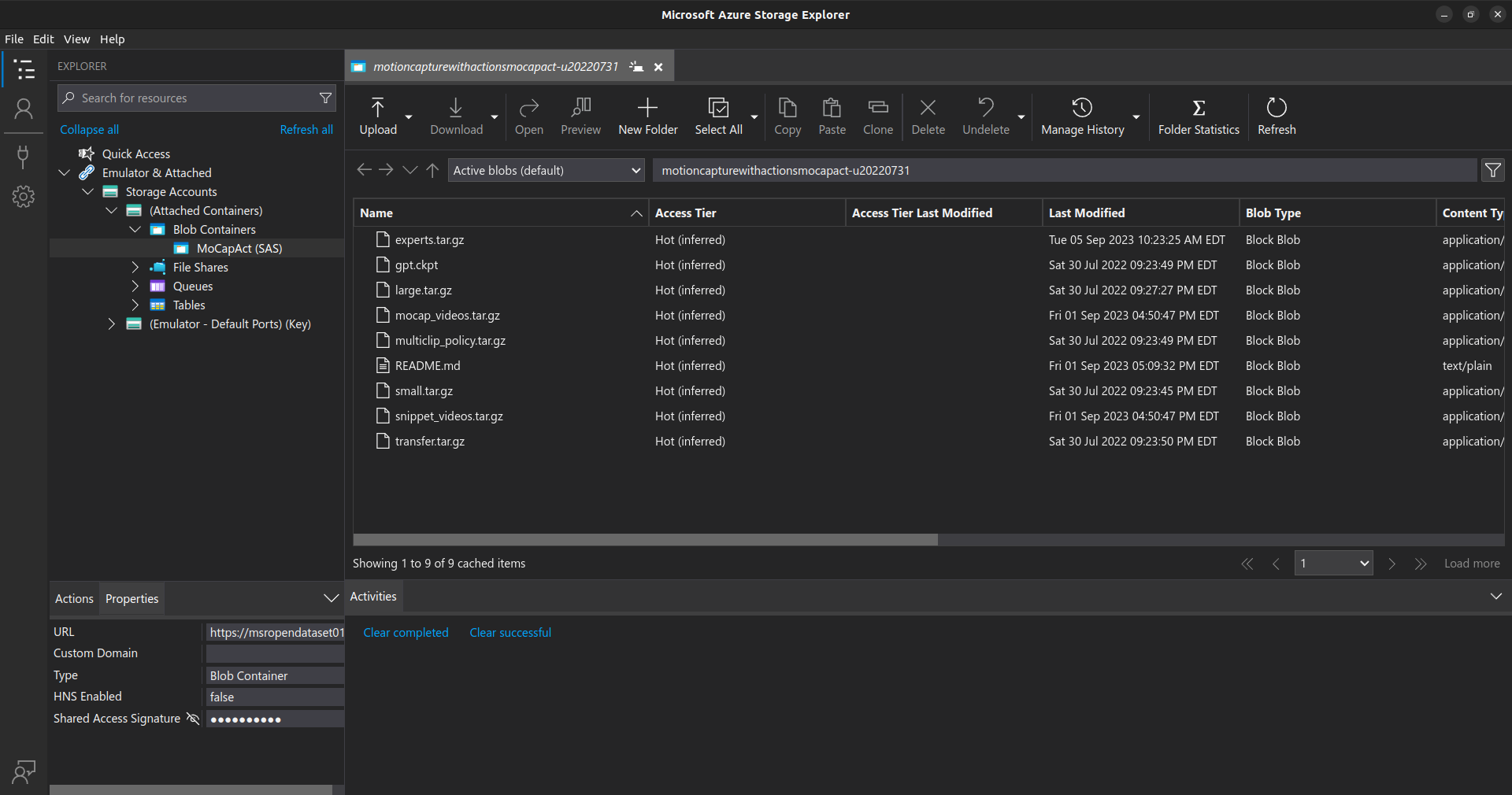Click the Refresh toolbar button
The image size is (1512, 795).
[x=1276, y=116]
